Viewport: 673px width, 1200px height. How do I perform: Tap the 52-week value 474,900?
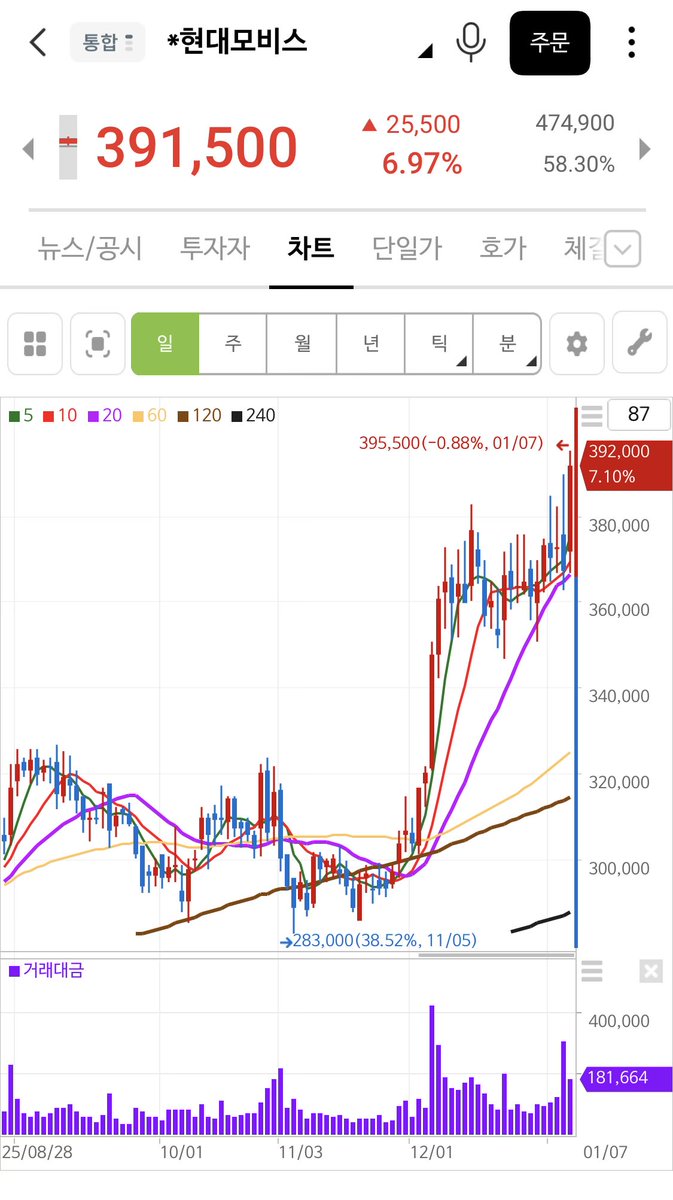tap(575, 123)
